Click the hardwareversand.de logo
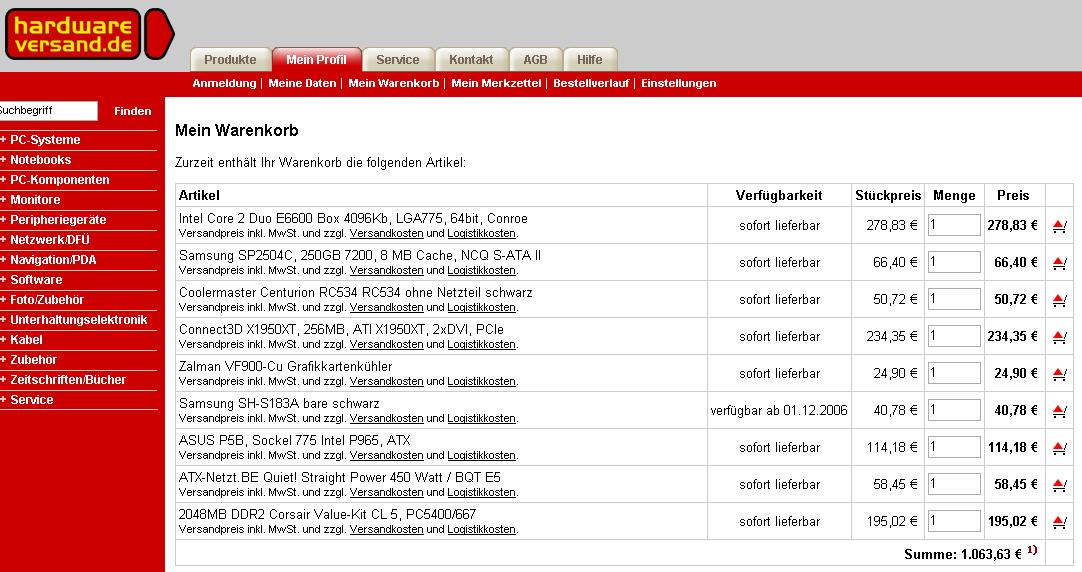The height and width of the screenshot is (572, 1082). 88,34
